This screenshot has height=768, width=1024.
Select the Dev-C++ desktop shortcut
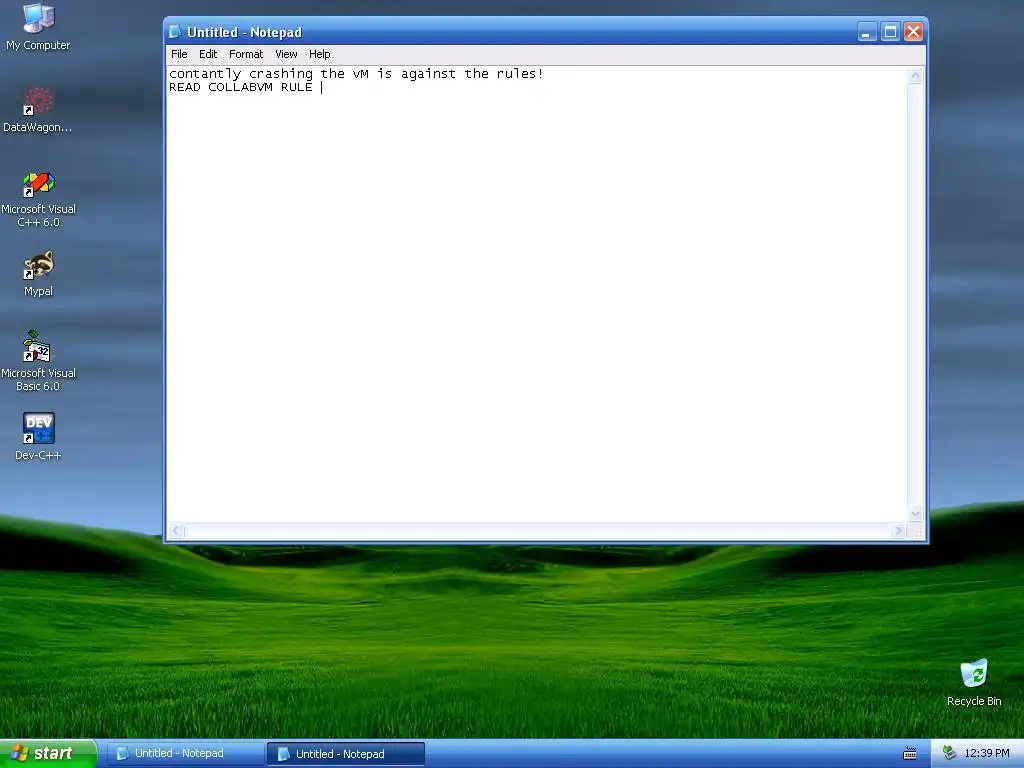[x=38, y=436]
